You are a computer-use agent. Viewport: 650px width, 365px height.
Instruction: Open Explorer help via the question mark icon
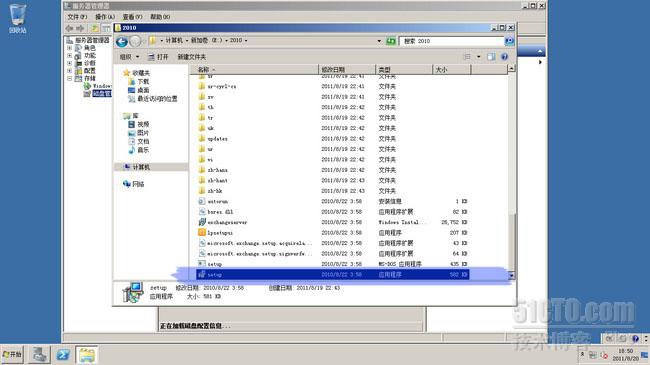(x=504, y=57)
